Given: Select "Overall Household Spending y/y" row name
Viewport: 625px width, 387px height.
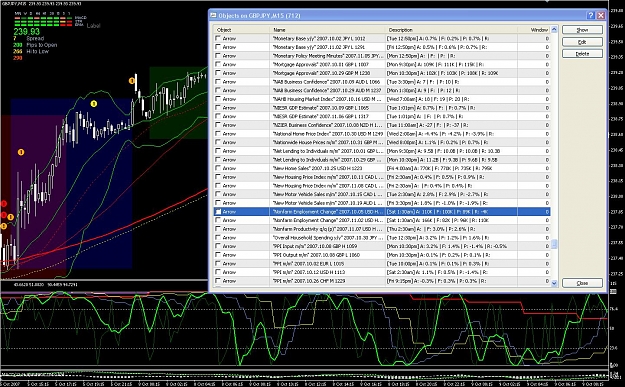Looking at the screenshot, I should 328,238.
